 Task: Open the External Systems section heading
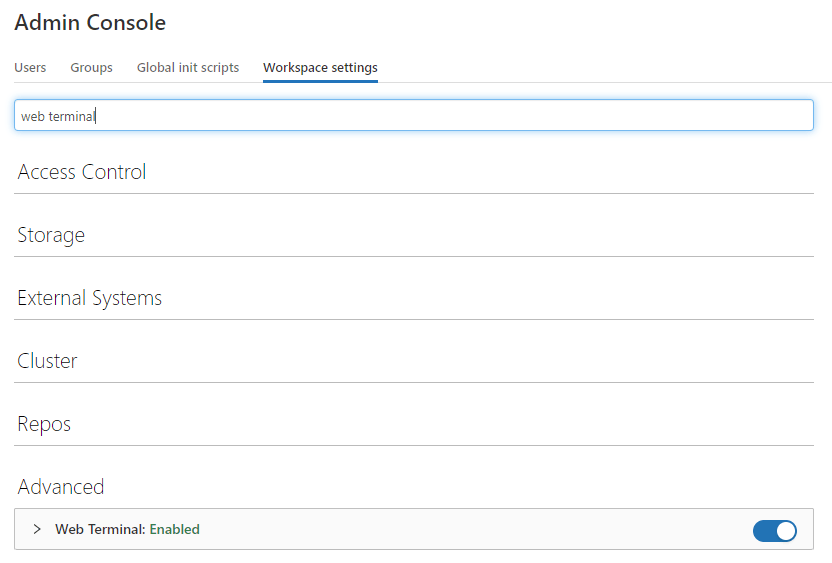[90, 298]
